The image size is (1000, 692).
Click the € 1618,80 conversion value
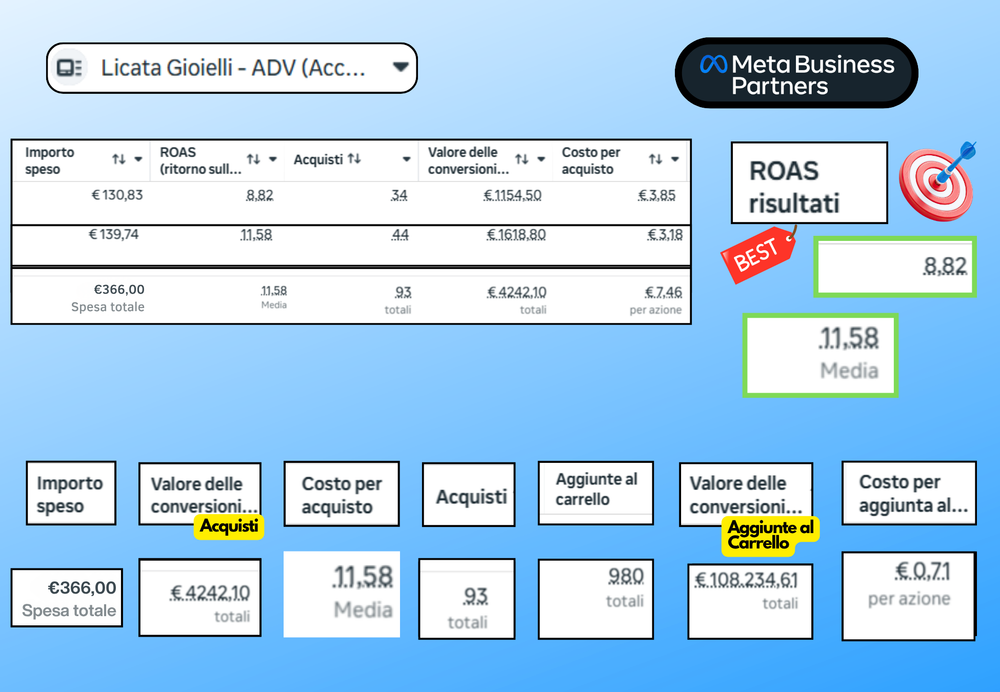coord(516,235)
